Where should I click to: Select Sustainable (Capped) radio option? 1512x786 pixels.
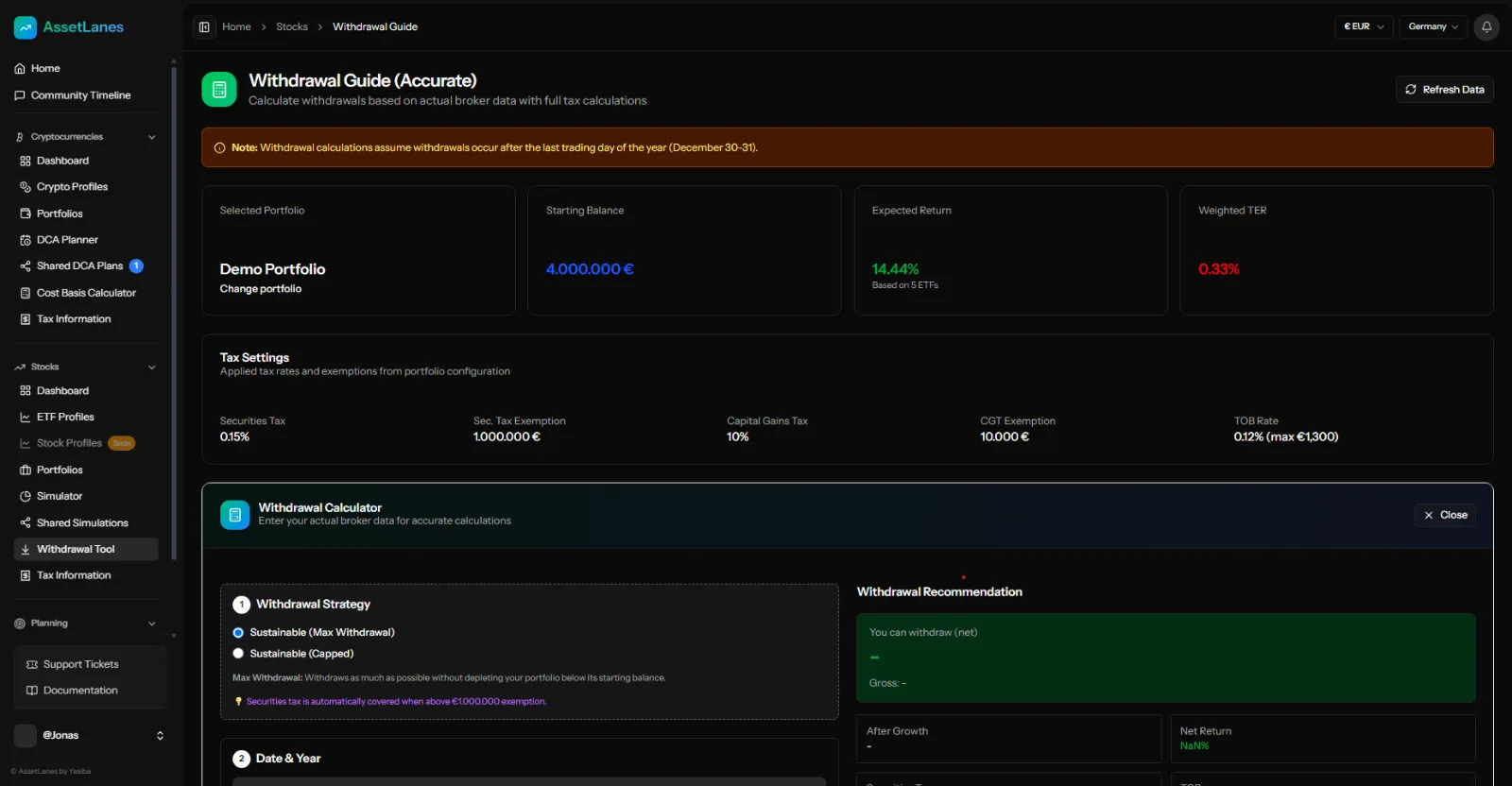click(238, 654)
